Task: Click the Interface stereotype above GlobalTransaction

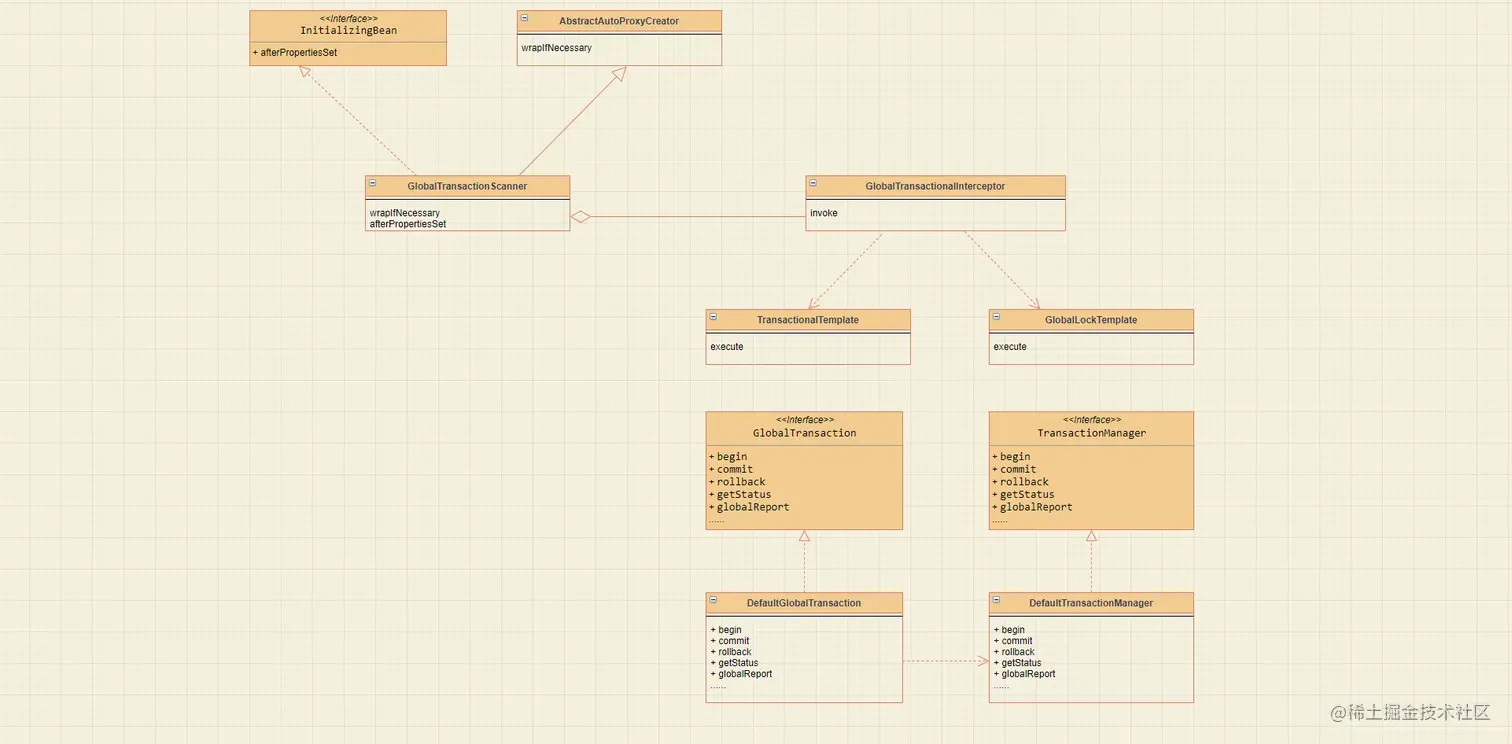Action: [x=805, y=420]
